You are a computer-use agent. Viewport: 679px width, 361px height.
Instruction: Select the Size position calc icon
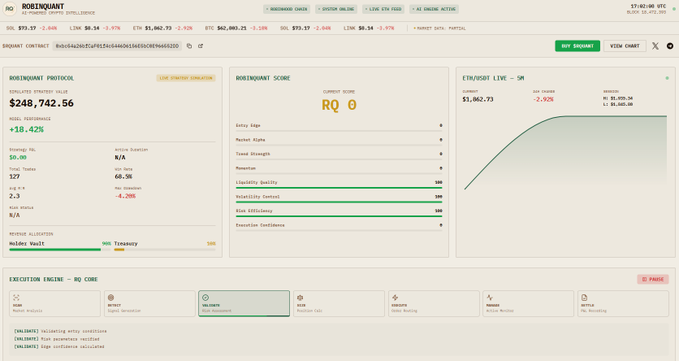click(x=300, y=297)
